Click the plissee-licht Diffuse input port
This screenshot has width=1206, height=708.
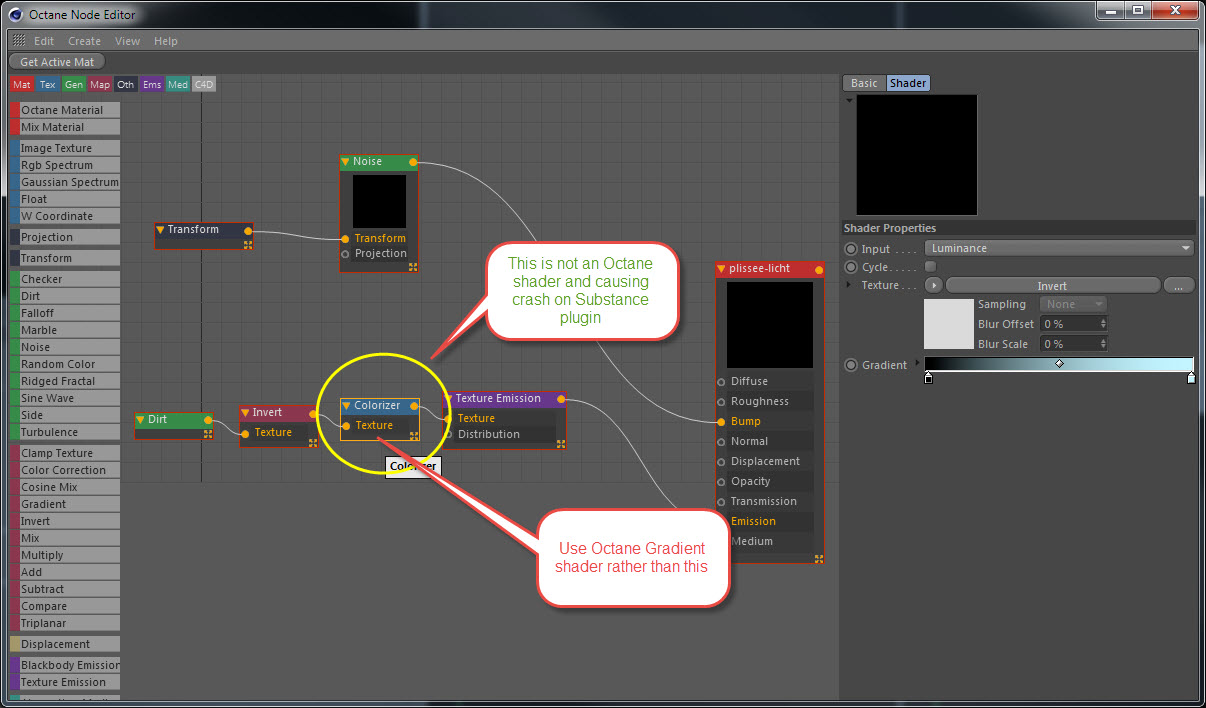pyautogui.click(x=722, y=382)
